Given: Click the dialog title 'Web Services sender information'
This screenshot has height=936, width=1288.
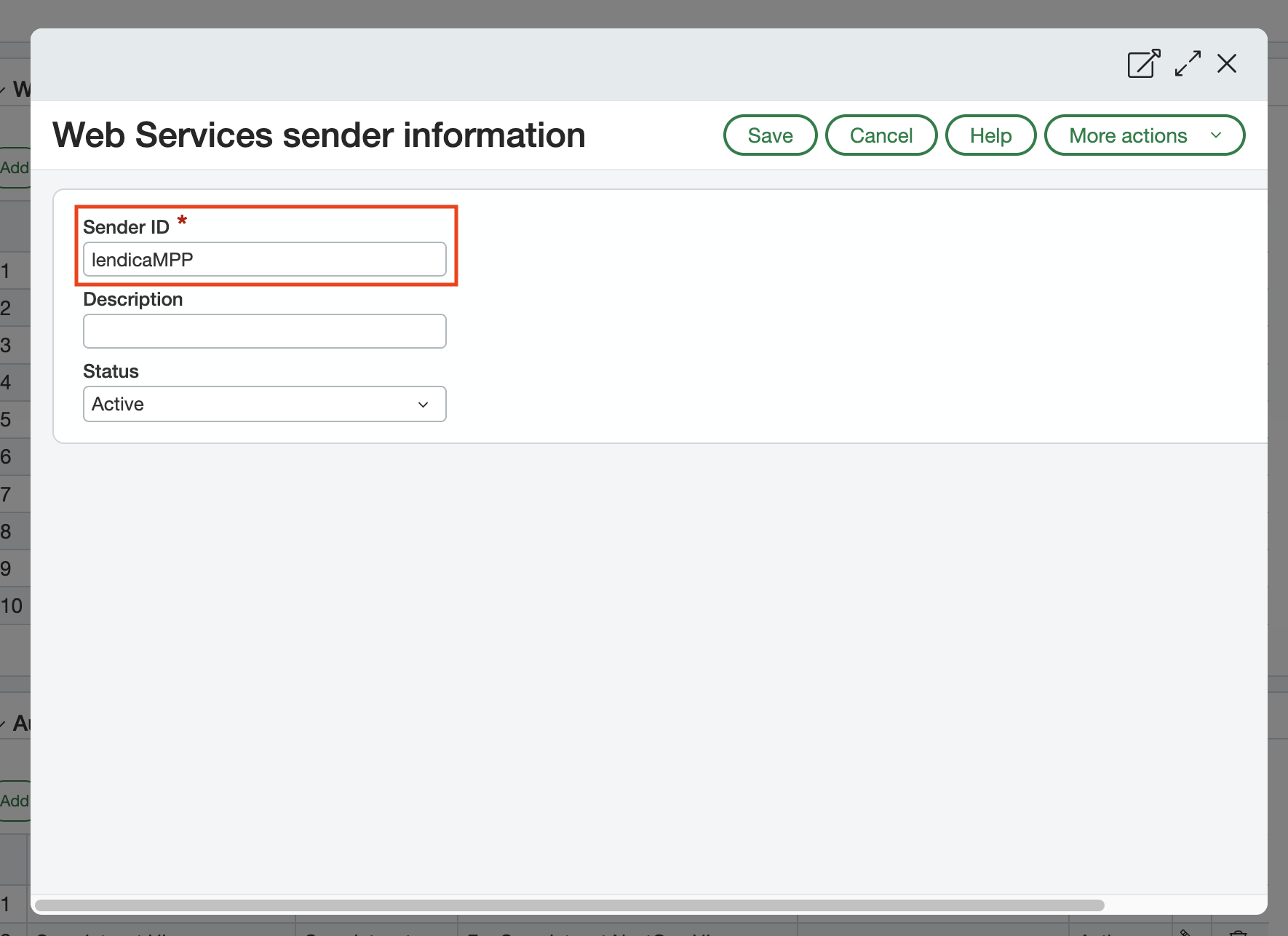Looking at the screenshot, I should [319, 135].
